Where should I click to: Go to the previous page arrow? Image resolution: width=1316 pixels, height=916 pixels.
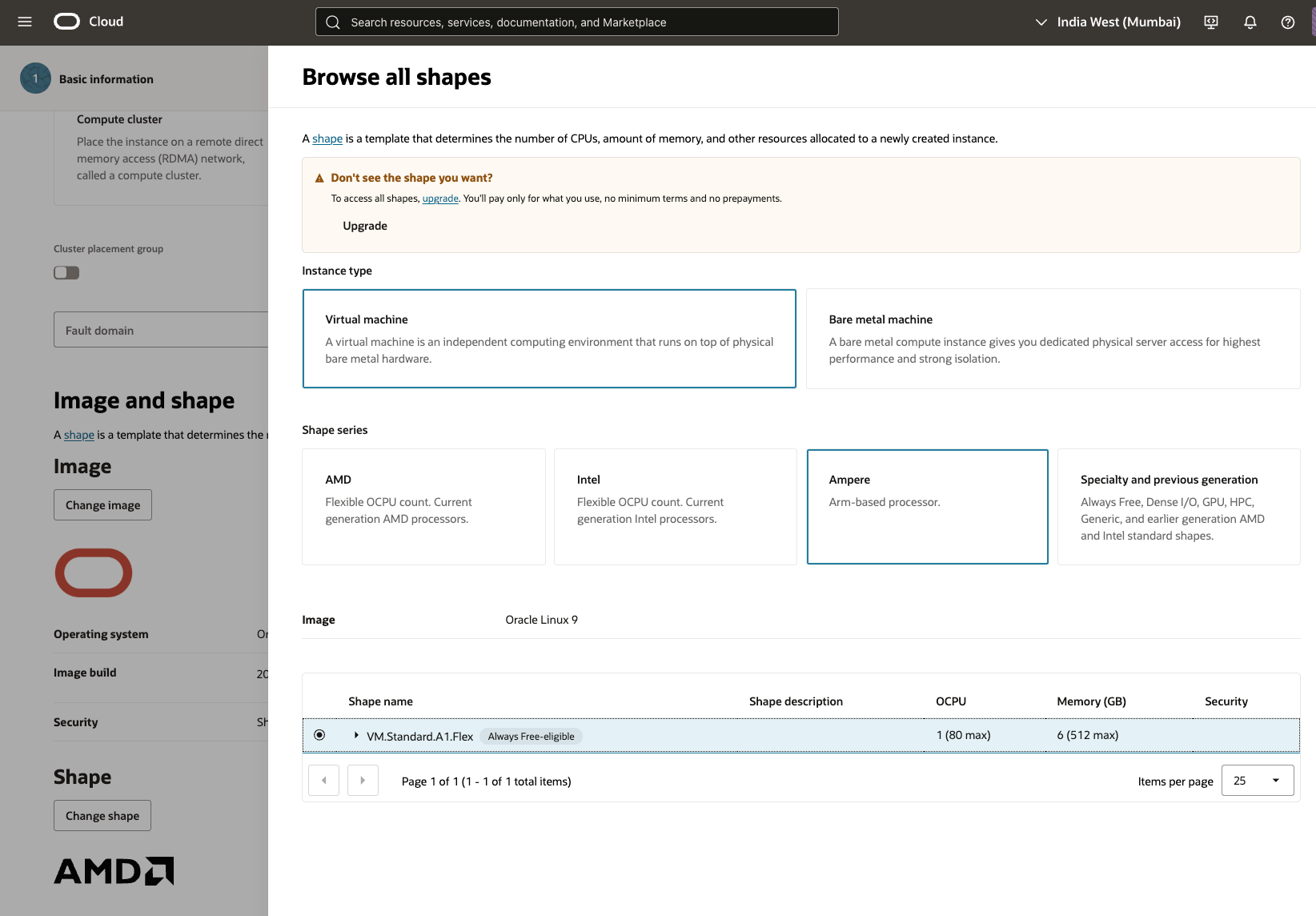pos(323,781)
